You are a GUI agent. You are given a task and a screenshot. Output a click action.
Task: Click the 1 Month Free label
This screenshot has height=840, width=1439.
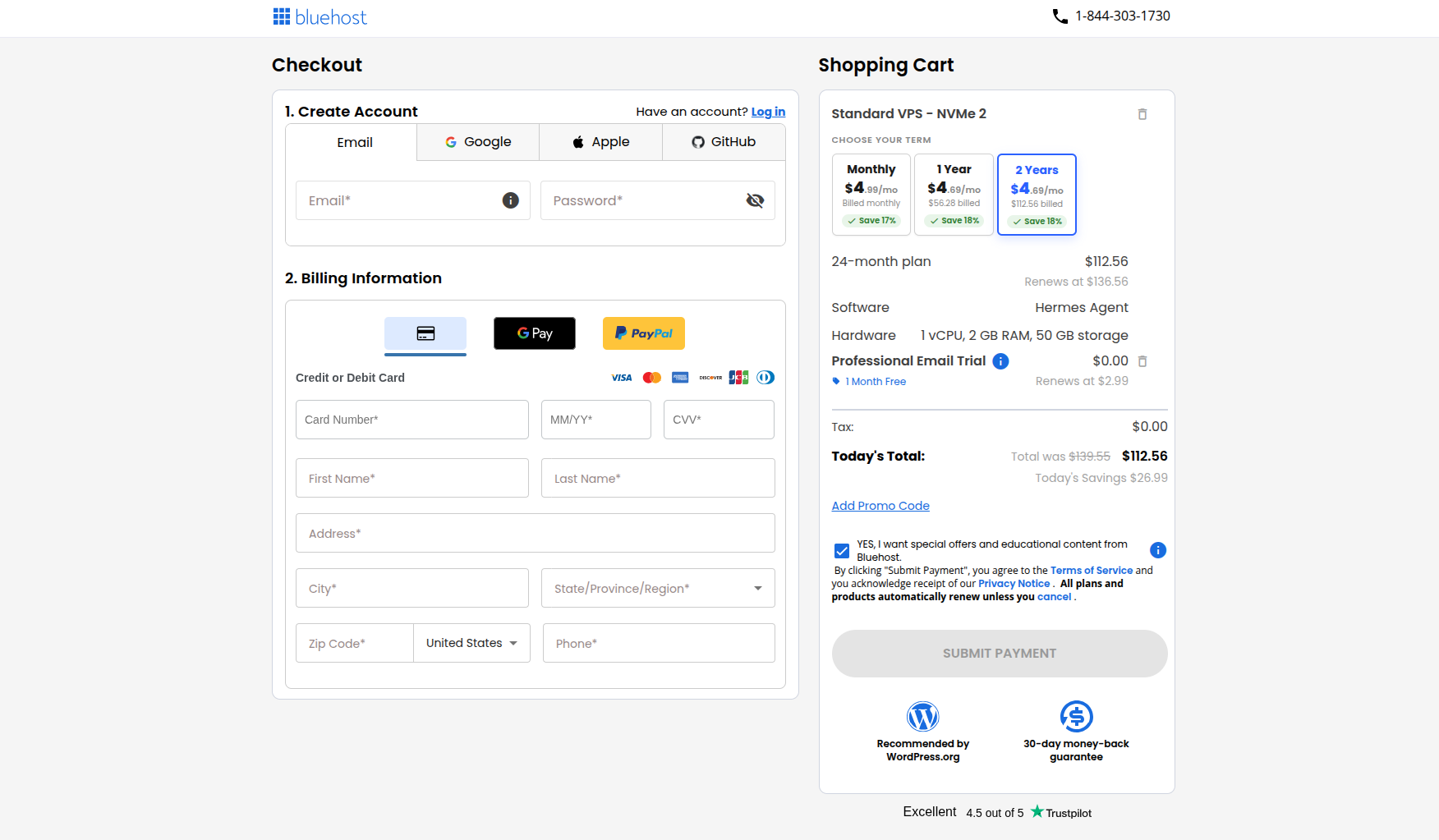tap(876, 382)
